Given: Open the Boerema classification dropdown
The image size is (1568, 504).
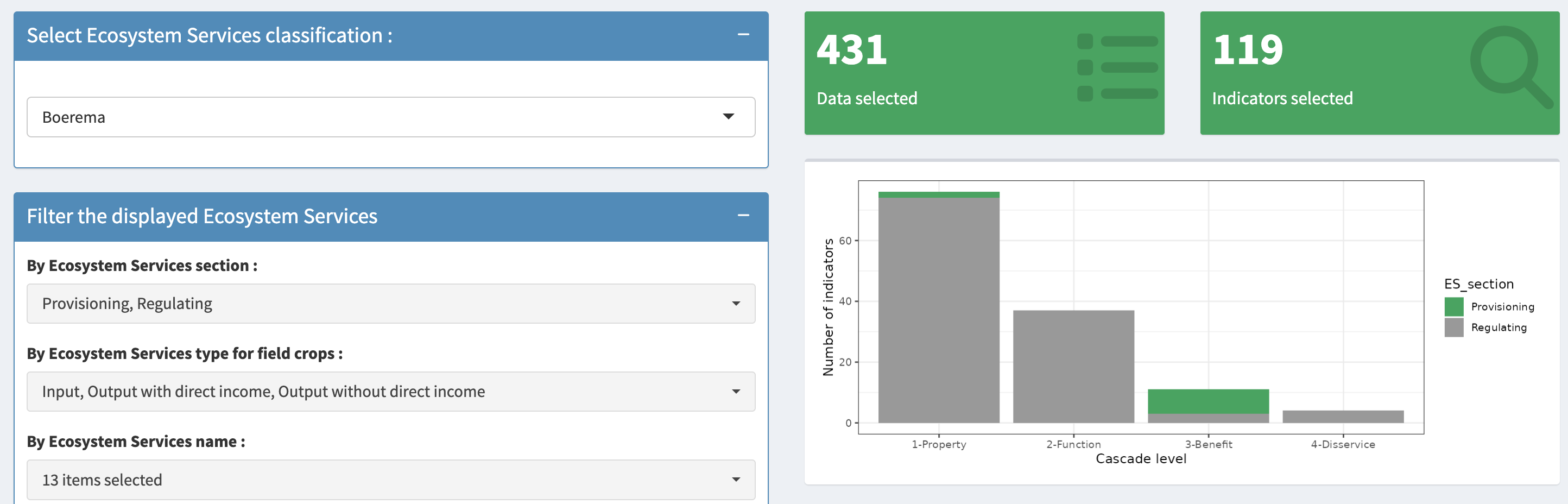Looking at the screenshot, I should click(x=391, y=117).
